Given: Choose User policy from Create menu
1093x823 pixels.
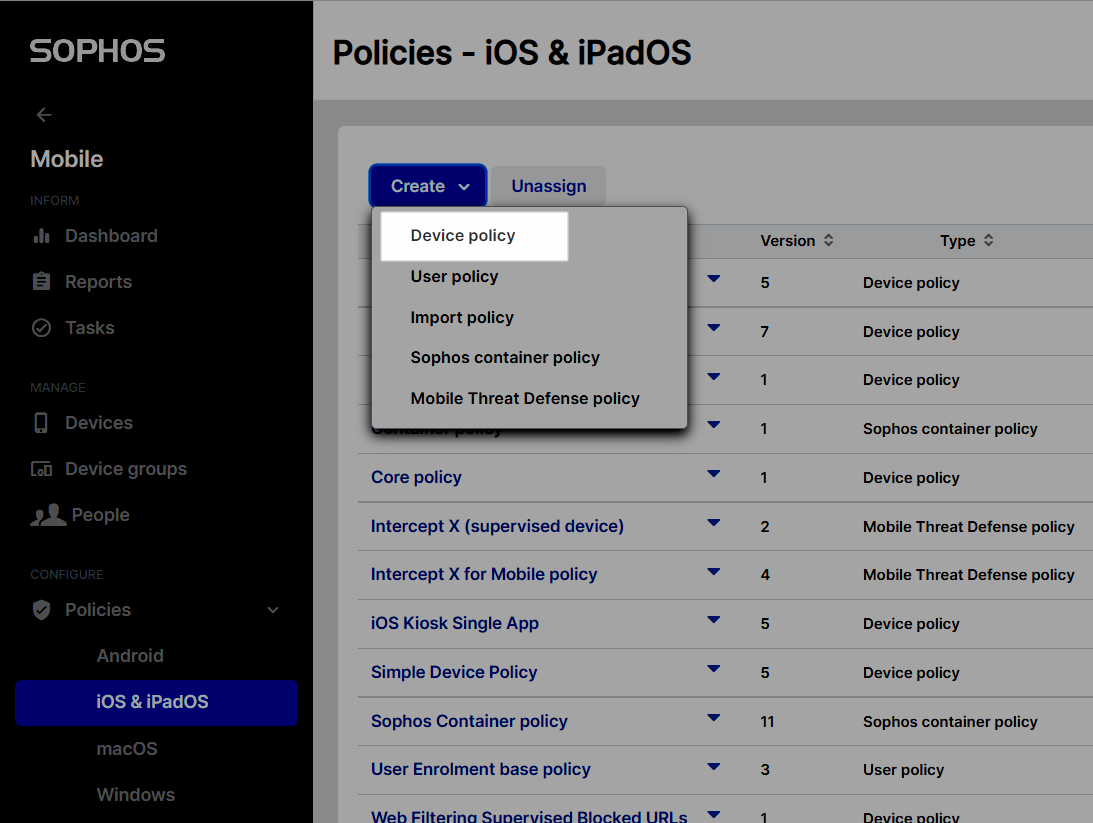Looking at the screenshot, I should [454, 277].
